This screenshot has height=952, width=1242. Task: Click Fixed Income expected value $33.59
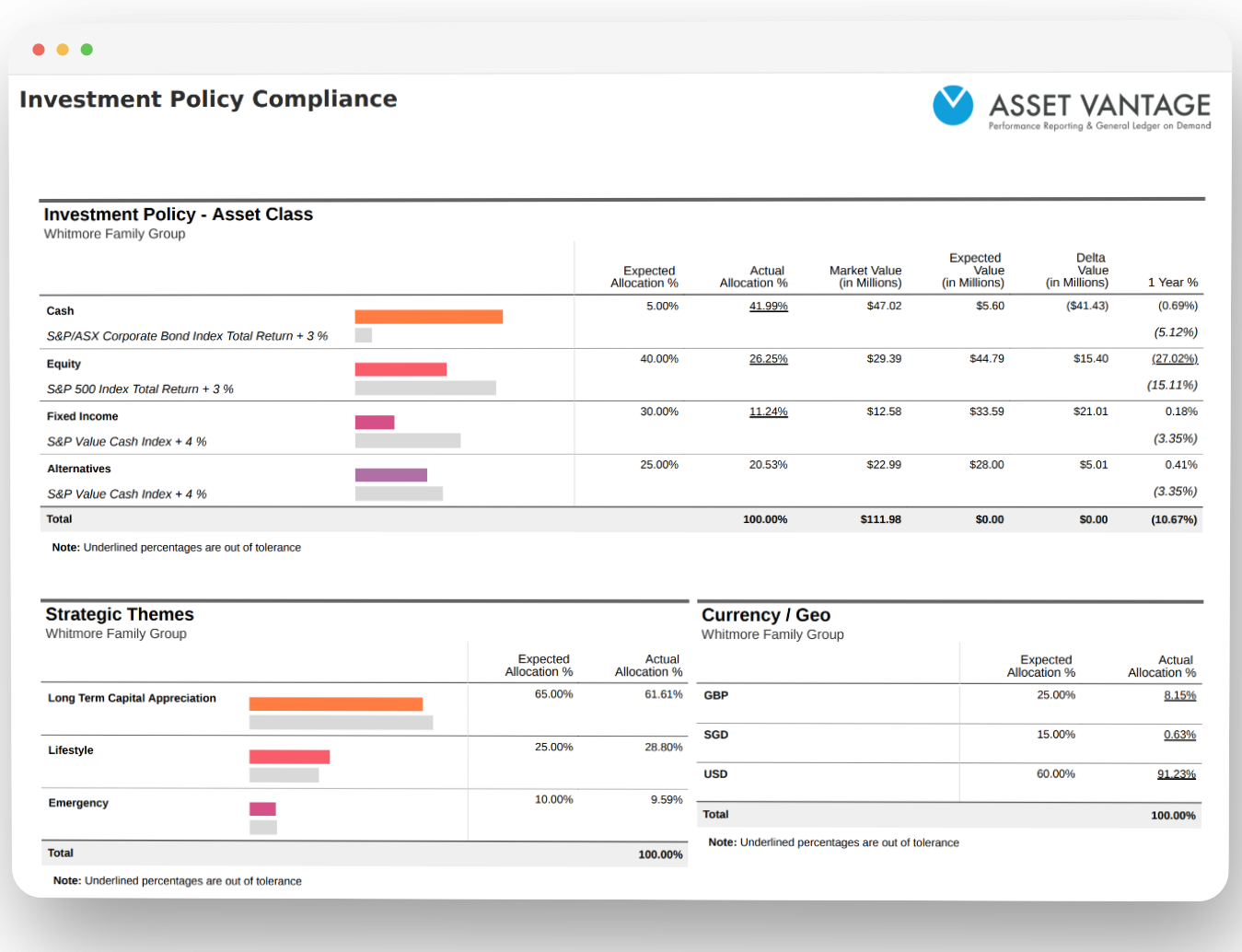click(x=987, y=412)
